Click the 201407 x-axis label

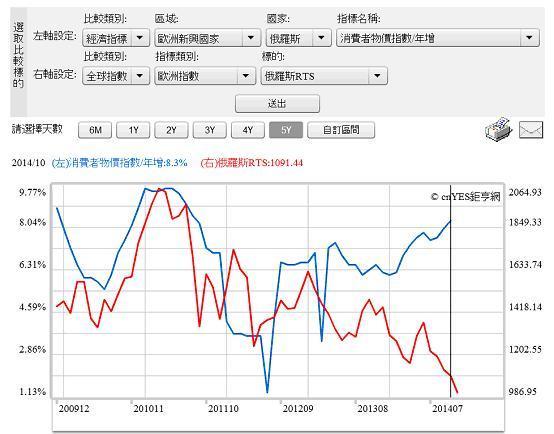(447, 409)
